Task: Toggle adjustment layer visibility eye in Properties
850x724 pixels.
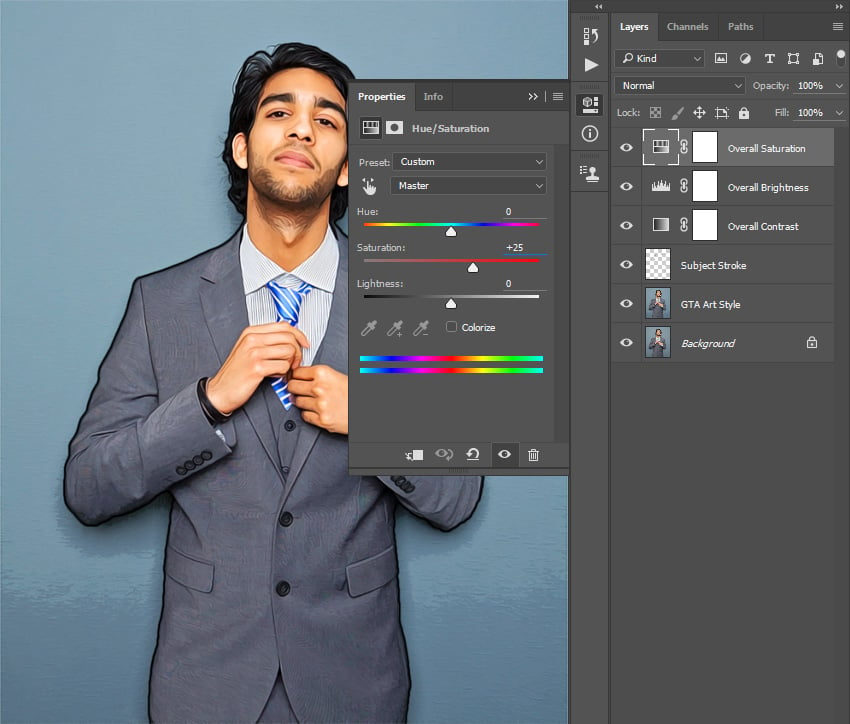Action: click(504, 454)
